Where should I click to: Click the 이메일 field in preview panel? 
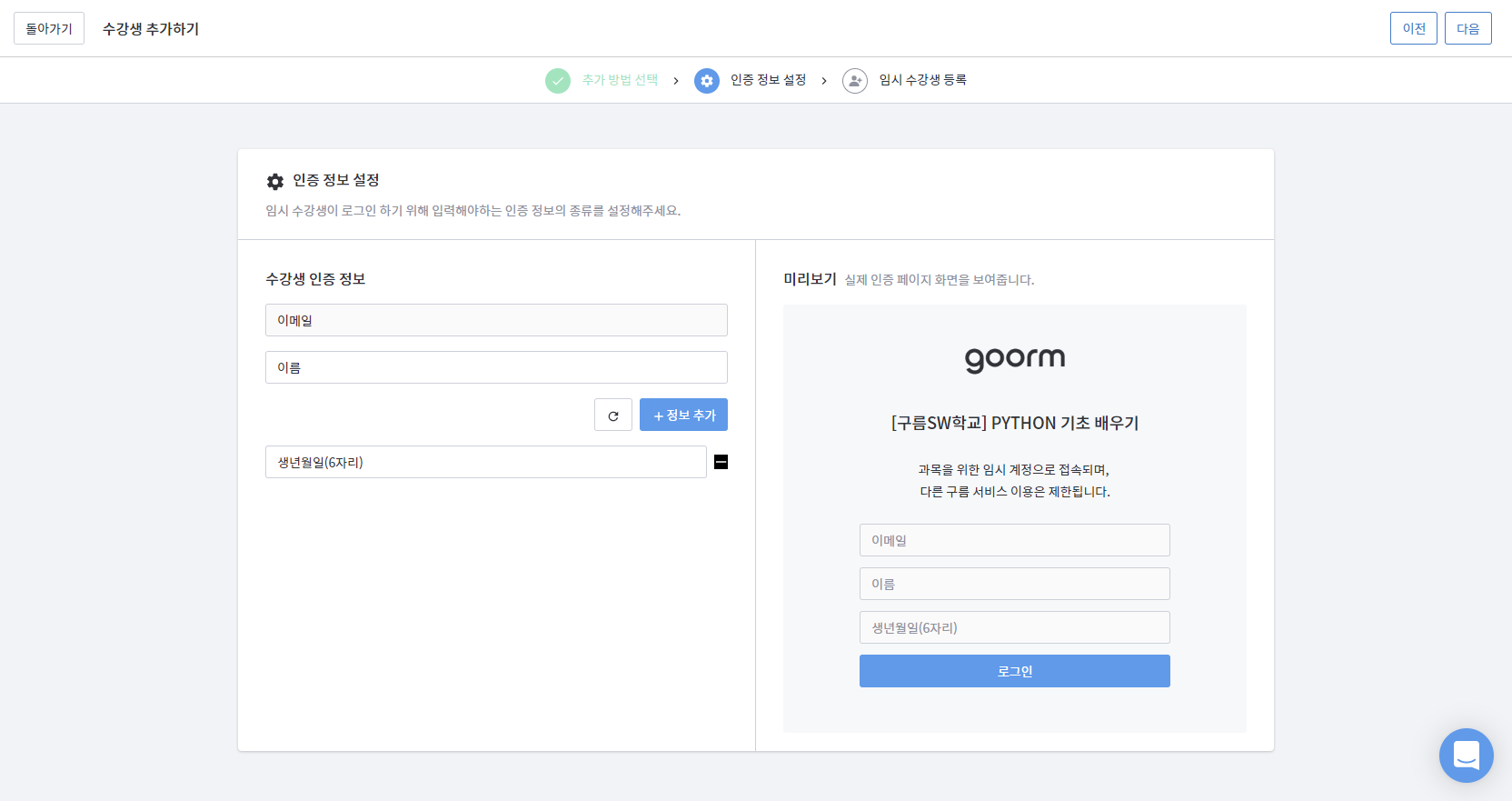tap(1014, 540)
